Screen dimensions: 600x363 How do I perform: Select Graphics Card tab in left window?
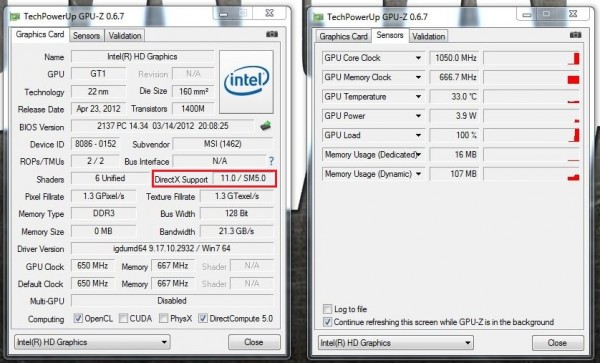(x=40, y=34)
